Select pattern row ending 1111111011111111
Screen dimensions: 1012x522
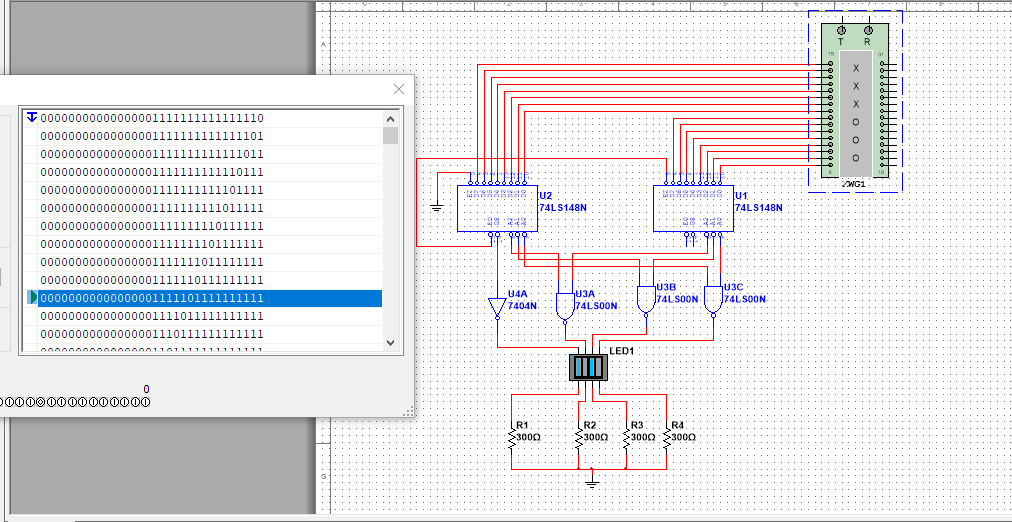pyautogui.click(x=210, y=263)
